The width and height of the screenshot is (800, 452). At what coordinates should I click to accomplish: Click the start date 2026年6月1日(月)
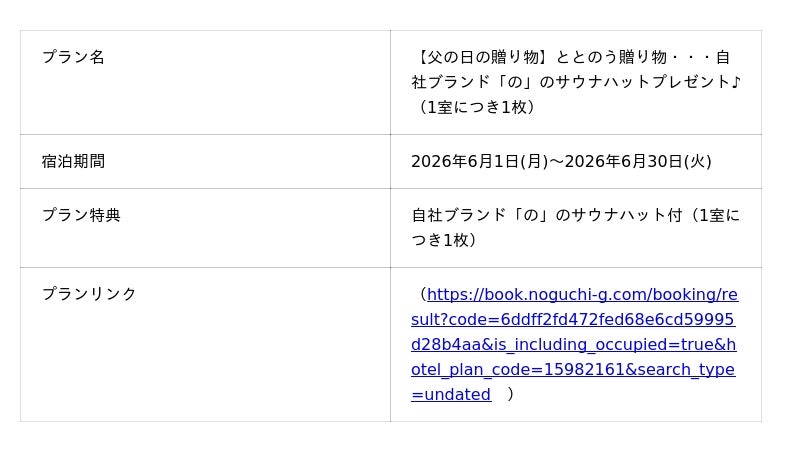(479, 161)
